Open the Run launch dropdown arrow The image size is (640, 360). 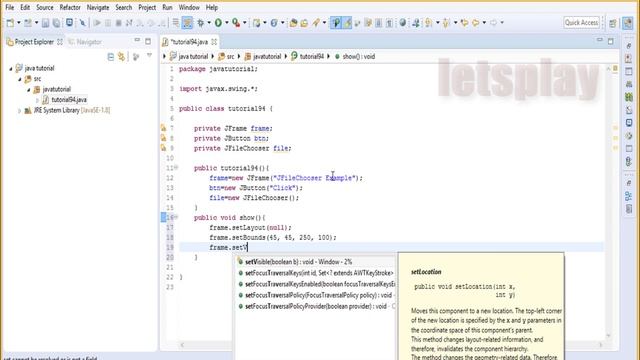coord(227,23)
